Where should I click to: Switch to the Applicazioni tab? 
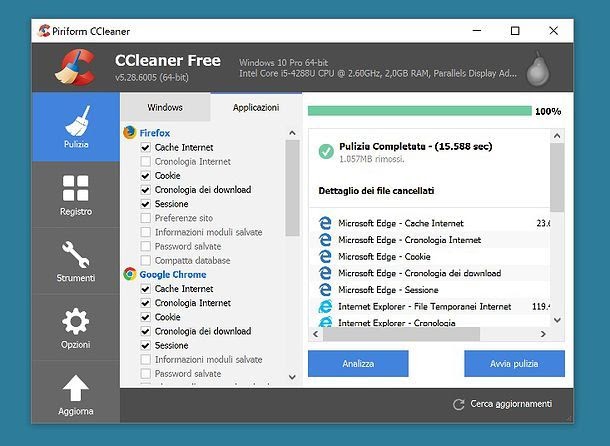pyautogui.click(x=256, y=107)
